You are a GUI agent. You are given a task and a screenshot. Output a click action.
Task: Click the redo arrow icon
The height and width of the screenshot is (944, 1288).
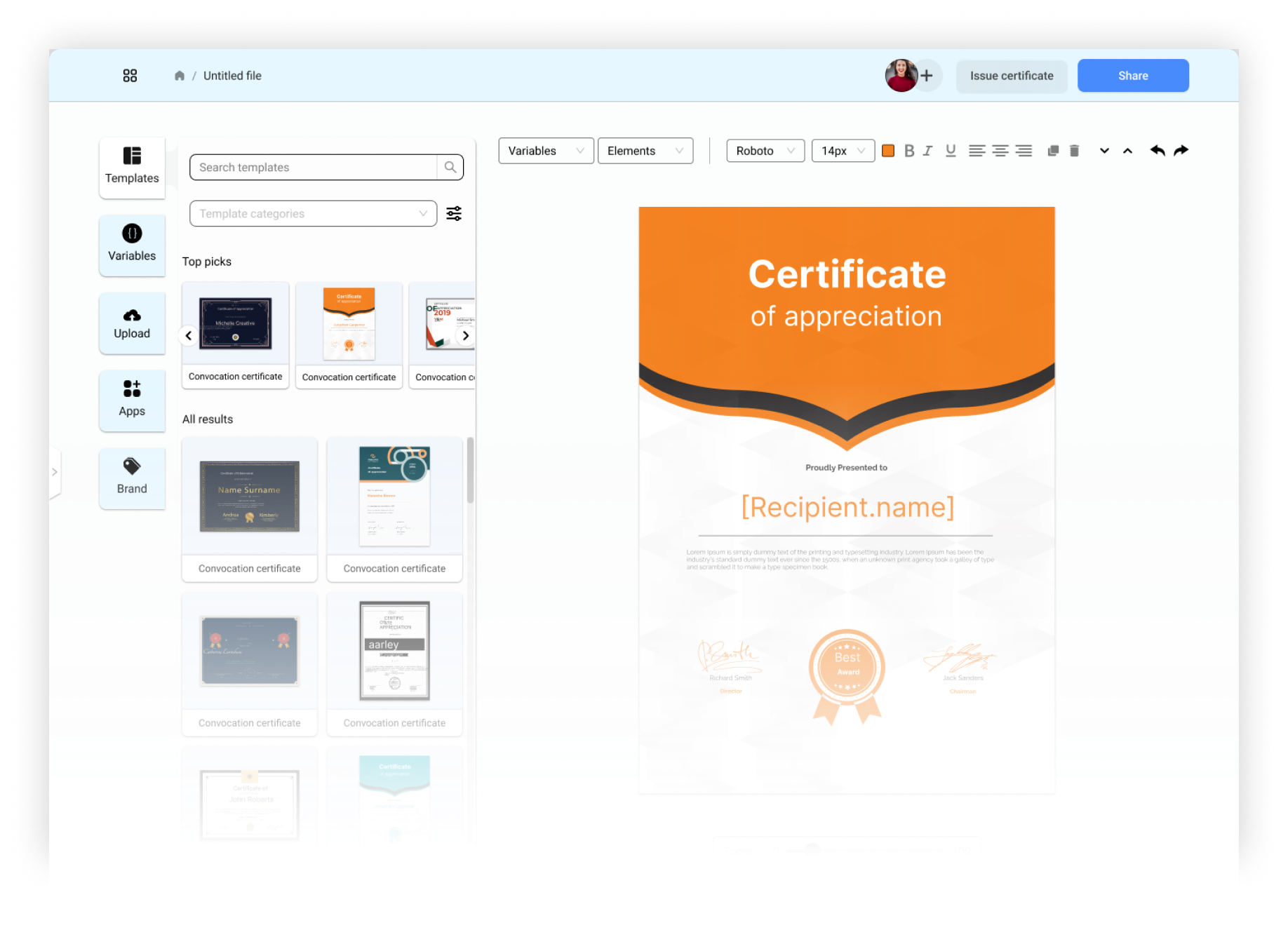[x=1181, y=151]
